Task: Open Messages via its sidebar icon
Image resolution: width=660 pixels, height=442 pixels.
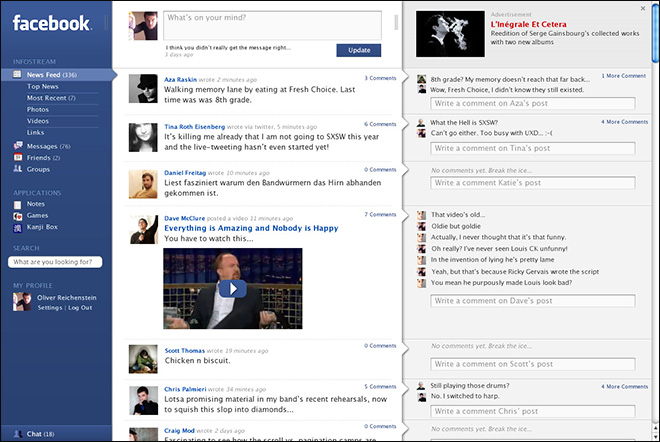Action: point(18,146)
